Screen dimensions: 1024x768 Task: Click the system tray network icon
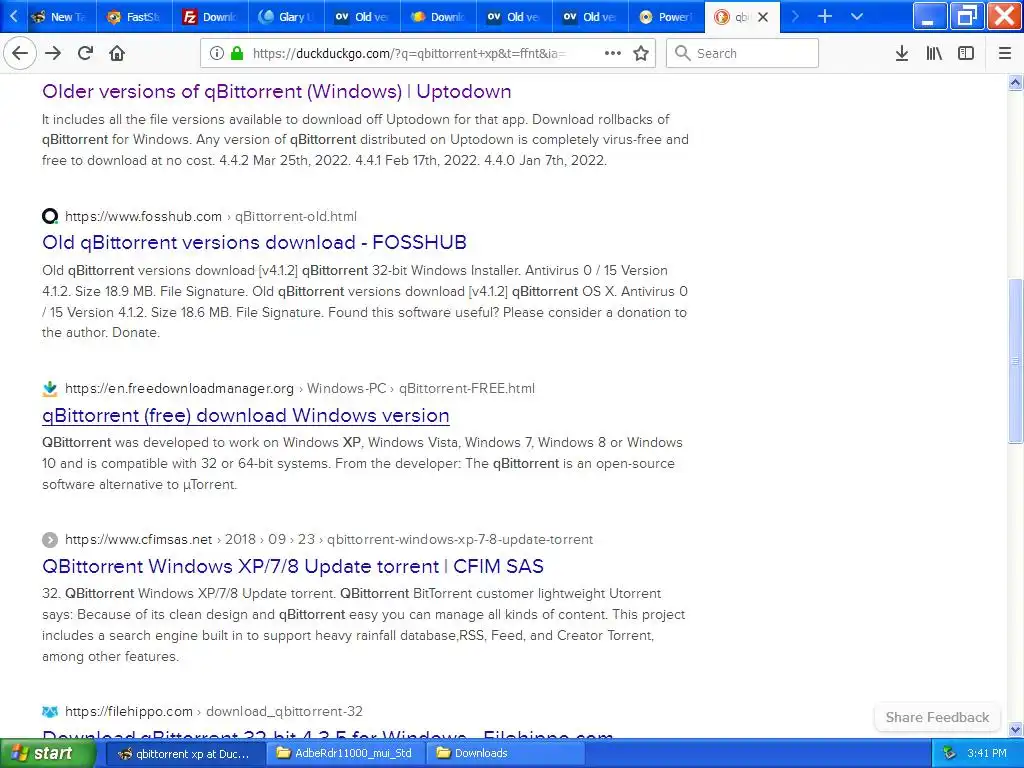(949, 753)
